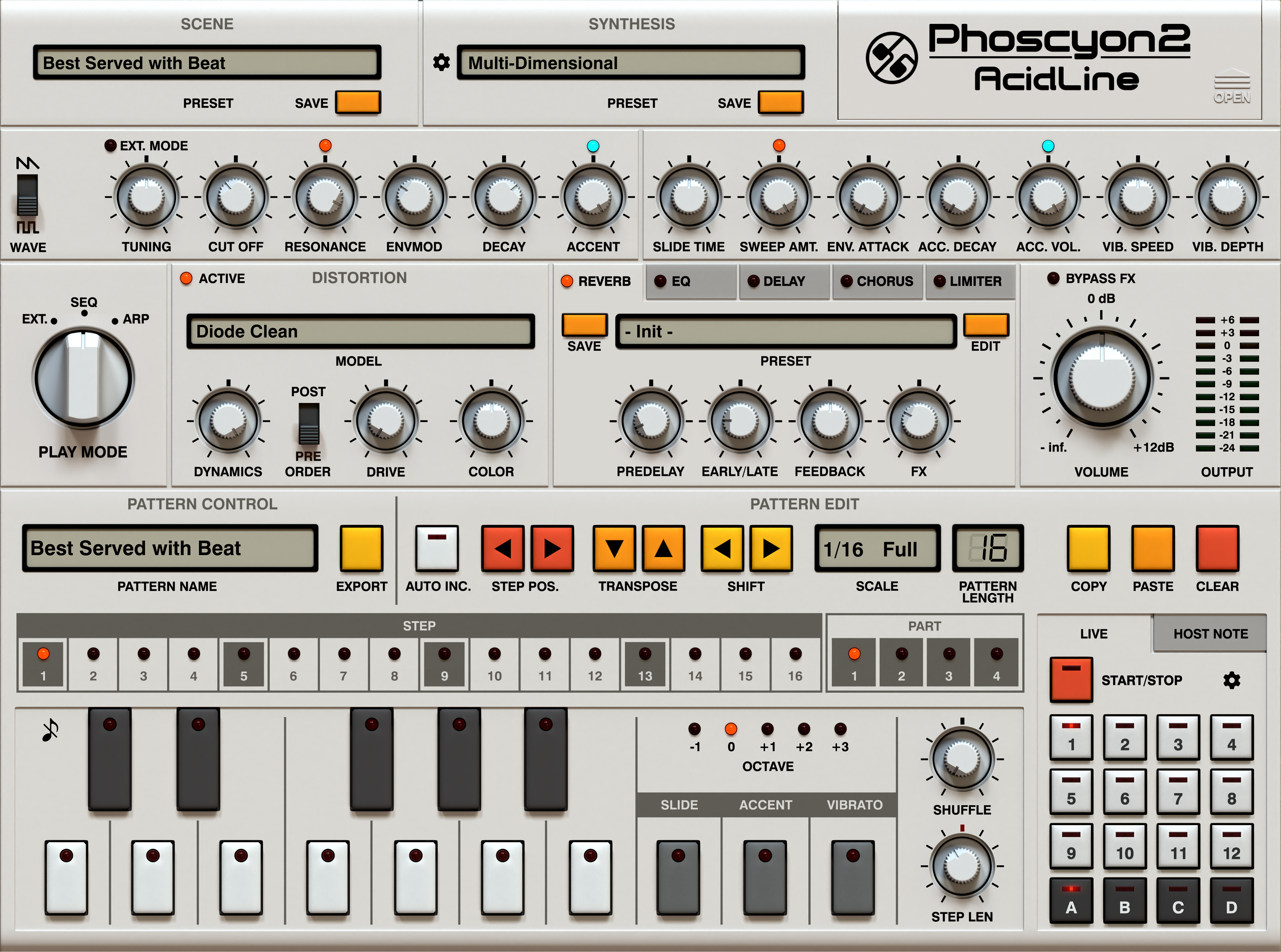1281x952 pixels.
Task: Transpose pattern up with orange up arrow
Action: (663, 548)
